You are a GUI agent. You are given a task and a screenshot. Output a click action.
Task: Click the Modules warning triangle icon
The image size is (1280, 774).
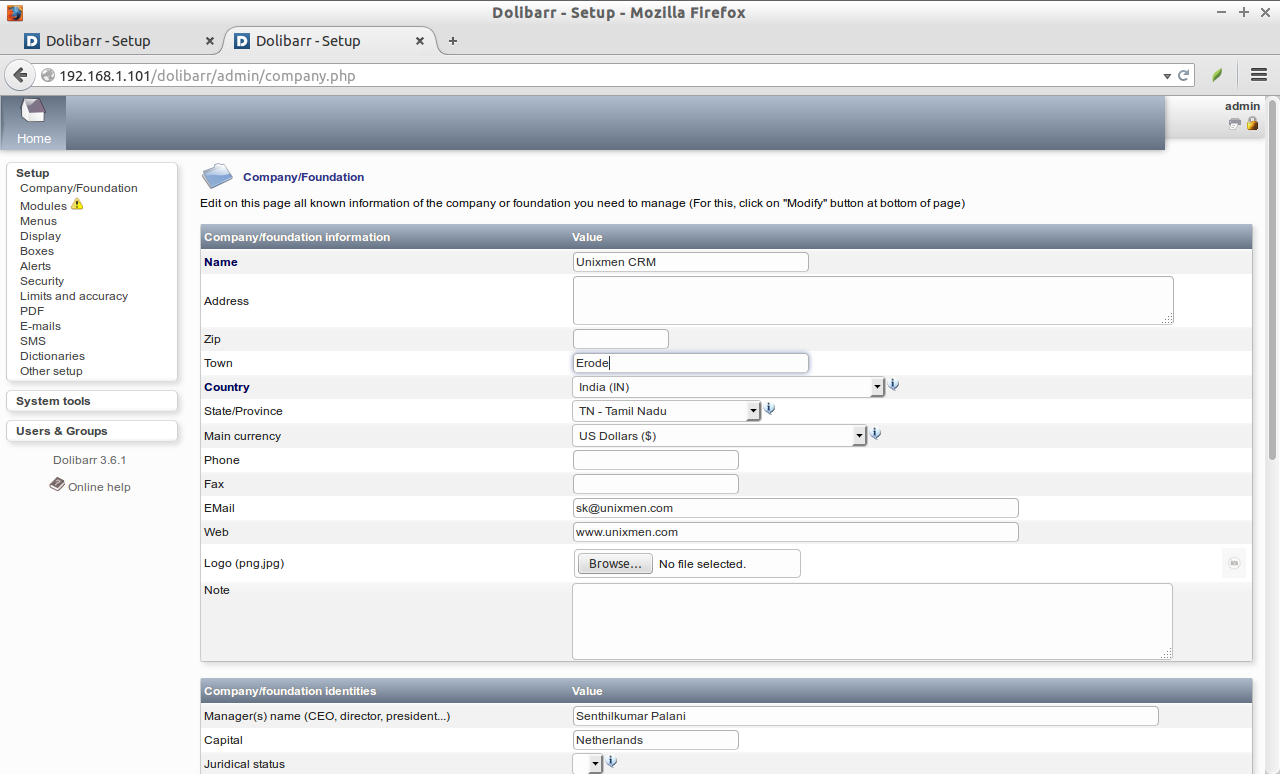click(77, 204)
